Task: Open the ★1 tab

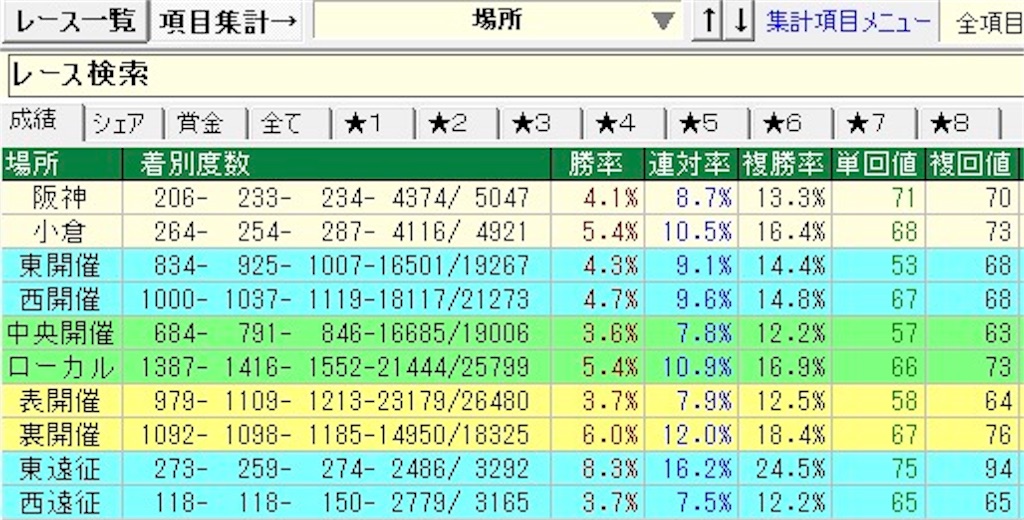Action: 374,124
